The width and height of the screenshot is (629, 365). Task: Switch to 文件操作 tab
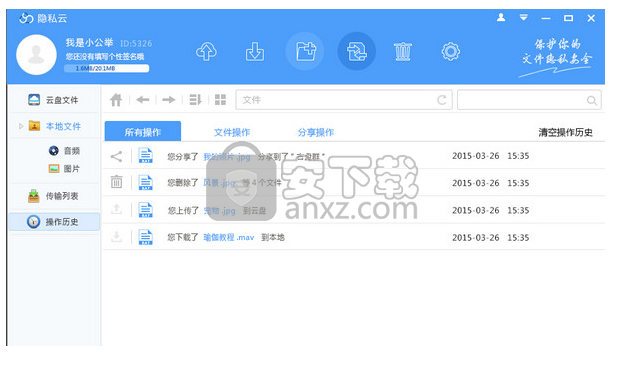[x=232, y=132]
